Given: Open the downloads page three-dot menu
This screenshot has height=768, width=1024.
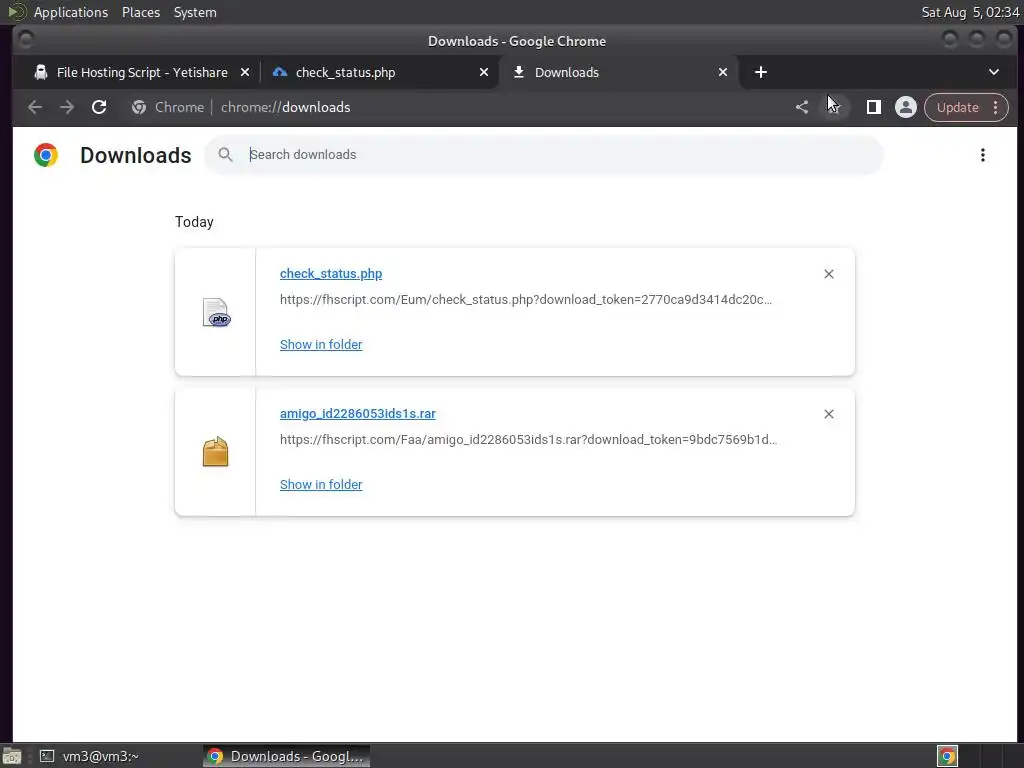Looking at the screenshot, I should pyautogui.click(x=982, y=155).
